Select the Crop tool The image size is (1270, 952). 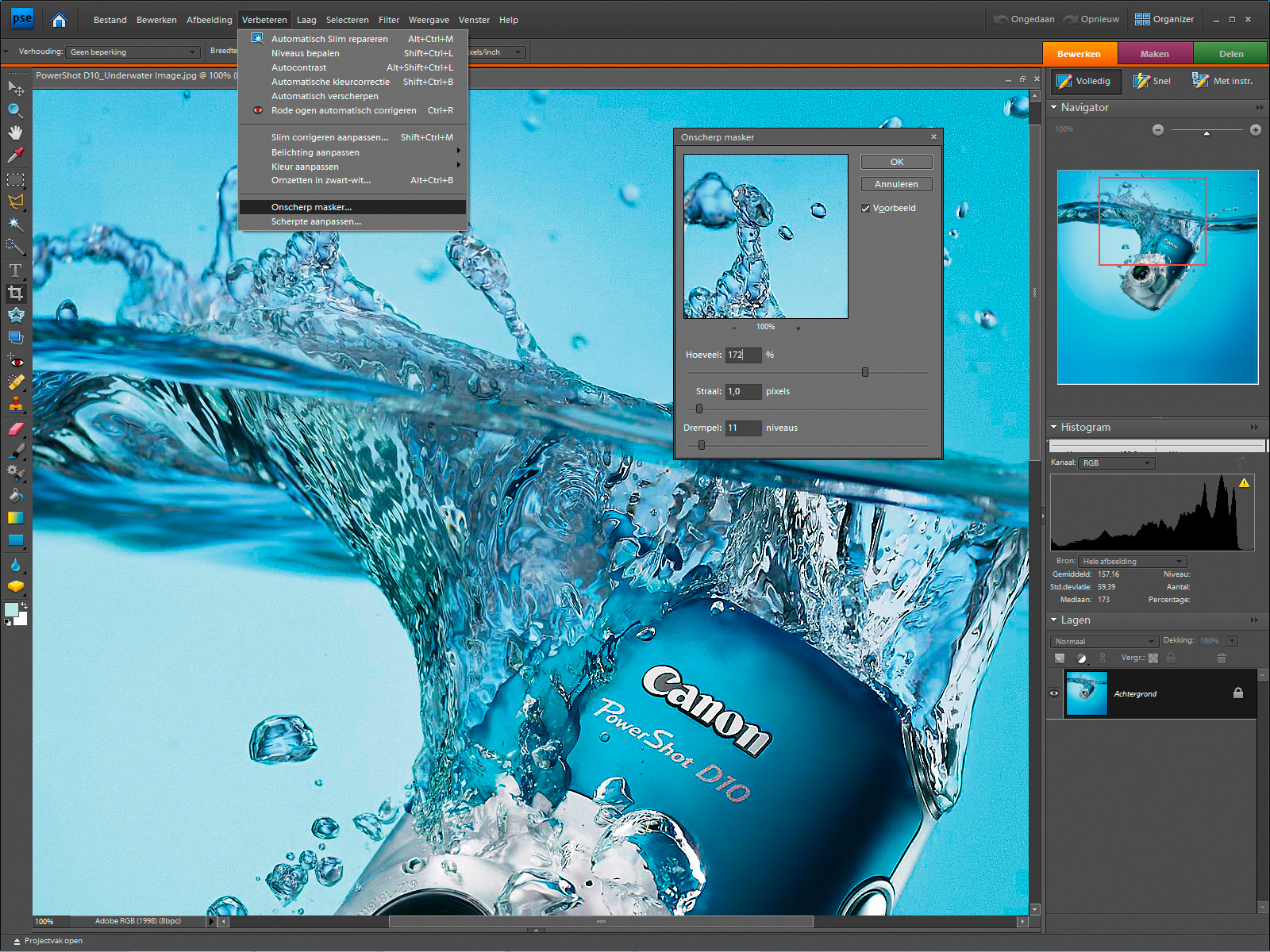[15, 294]
